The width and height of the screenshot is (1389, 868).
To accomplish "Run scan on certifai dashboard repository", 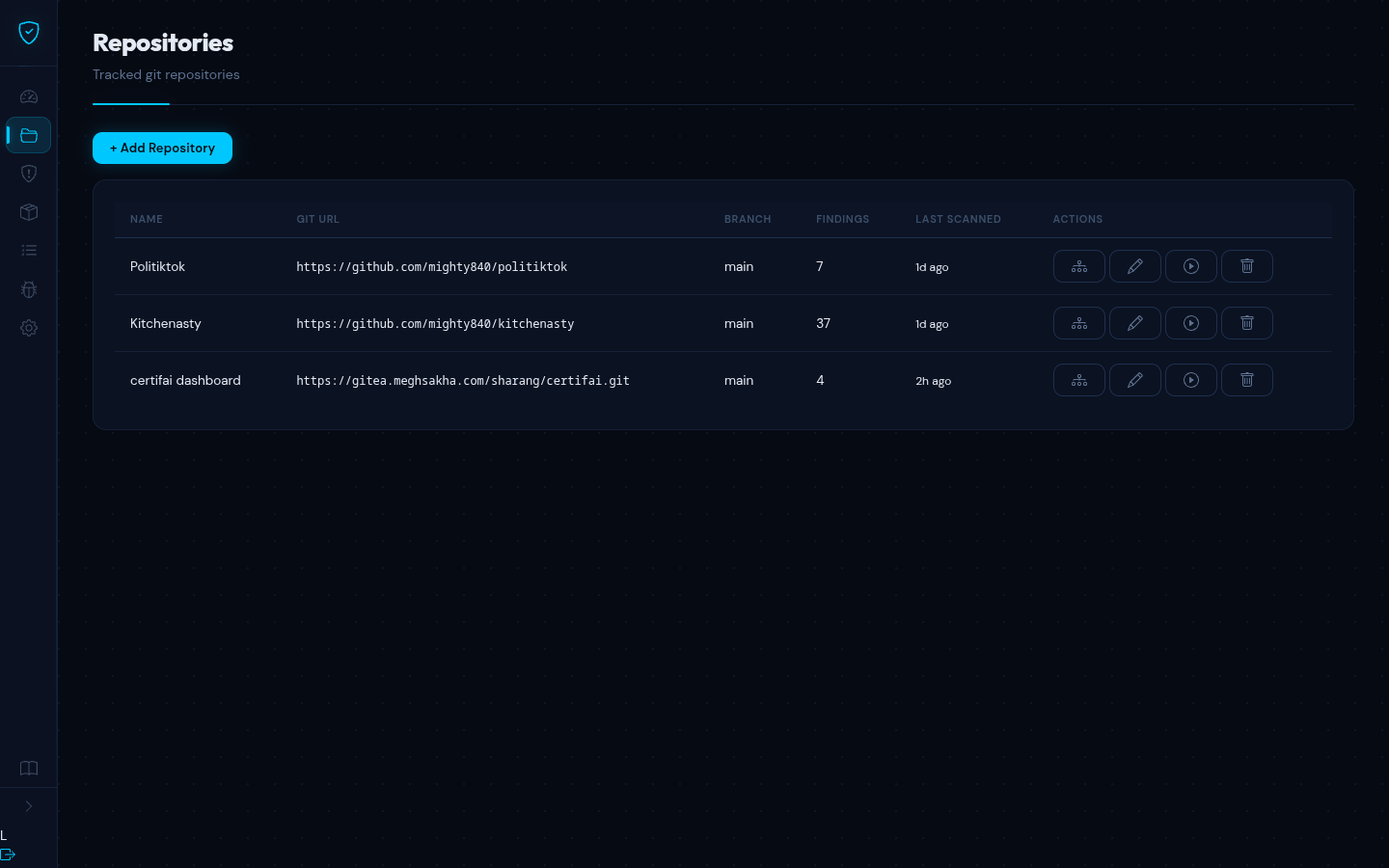I will (x=1190, y=380).
